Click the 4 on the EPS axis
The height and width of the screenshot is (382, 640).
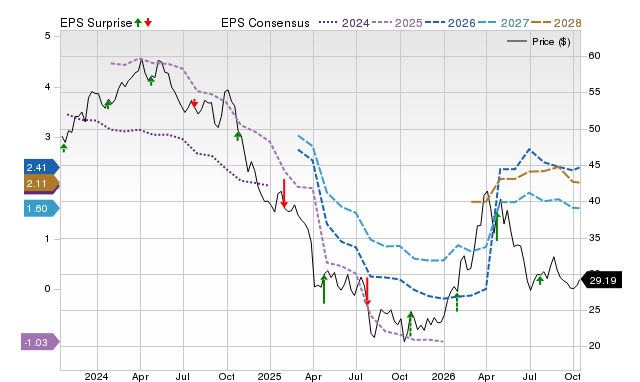[x=48, y=87]
